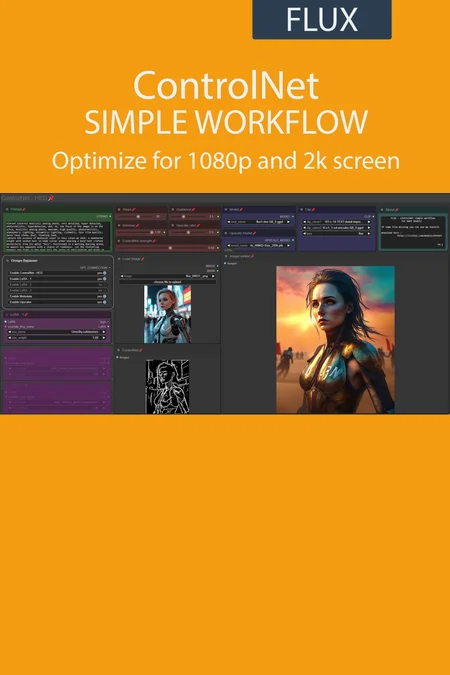
Task: Click the collapse dot on the Clip node
Action: pyautogui.click(x=301, y=209)
